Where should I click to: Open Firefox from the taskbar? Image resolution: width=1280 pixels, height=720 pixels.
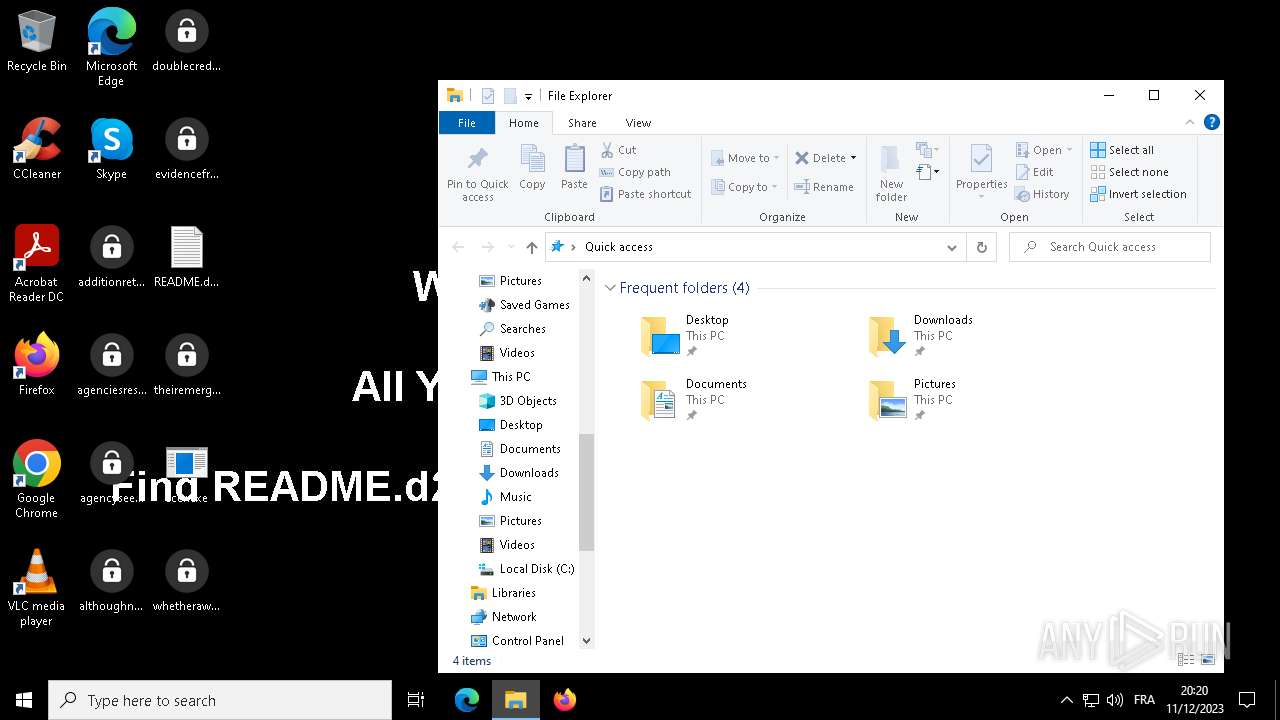[564, 700]
